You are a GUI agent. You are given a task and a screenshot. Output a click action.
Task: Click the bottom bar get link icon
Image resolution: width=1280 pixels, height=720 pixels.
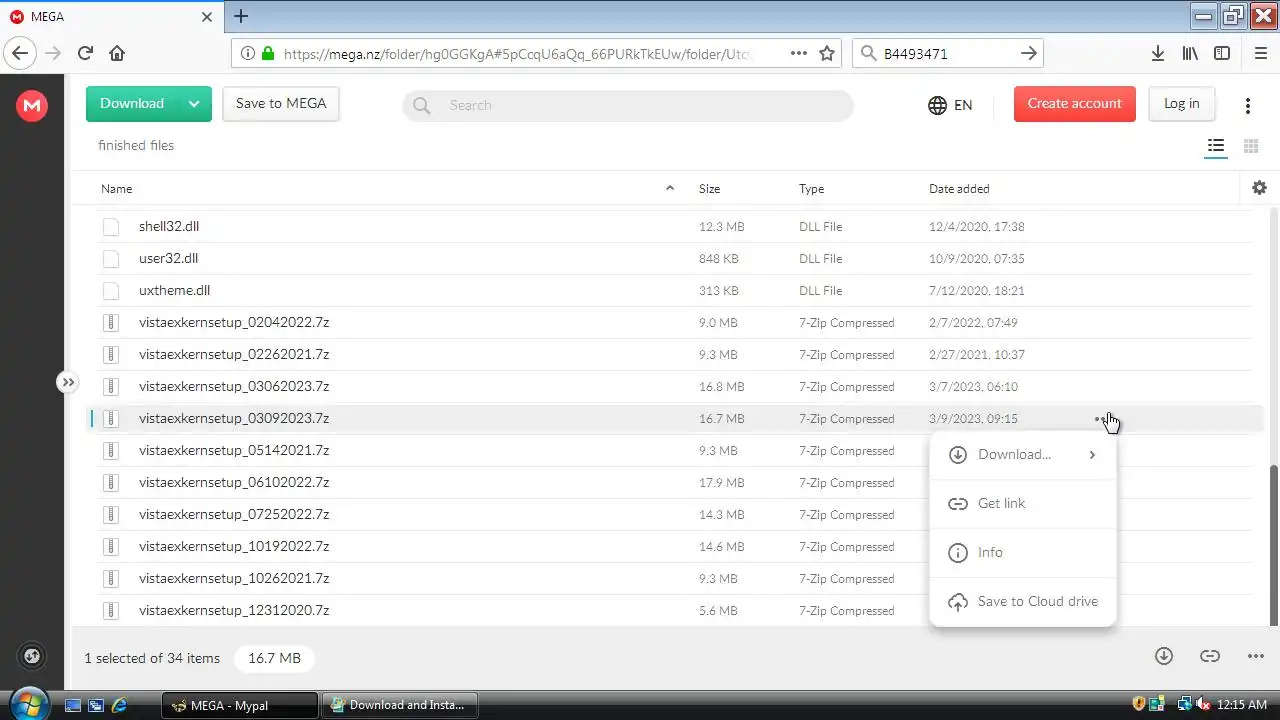click(1210, 656)
